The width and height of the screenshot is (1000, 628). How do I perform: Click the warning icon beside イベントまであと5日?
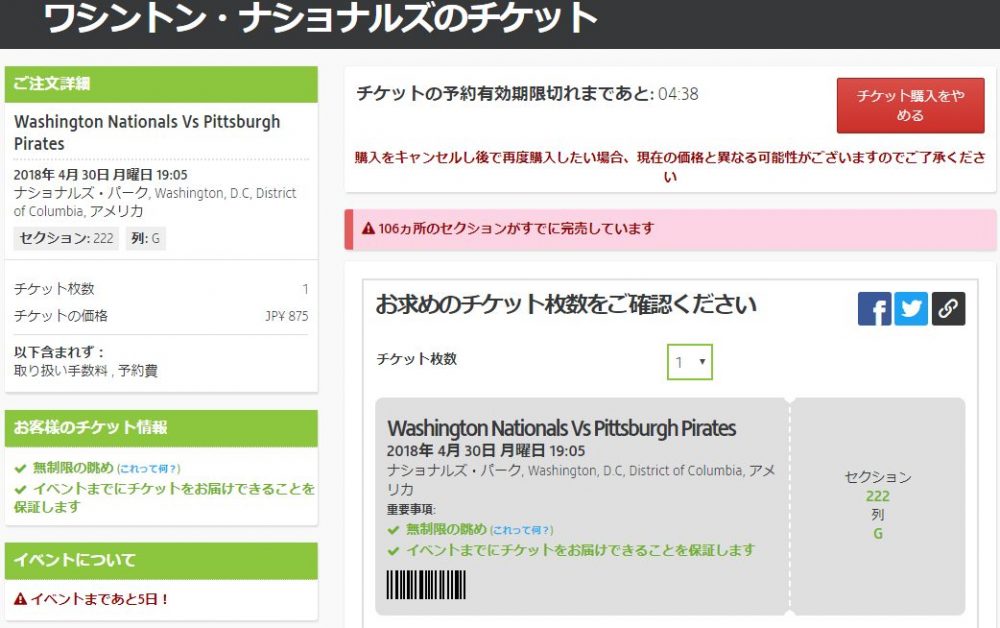coord(20,599)
